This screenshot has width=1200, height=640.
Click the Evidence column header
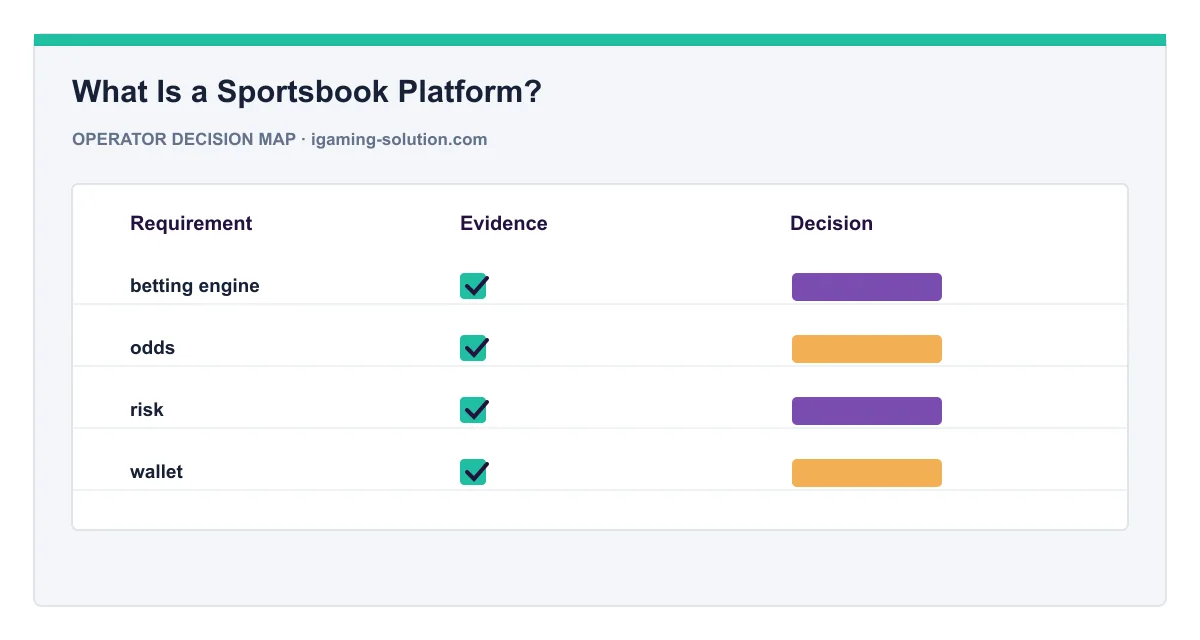504,224
